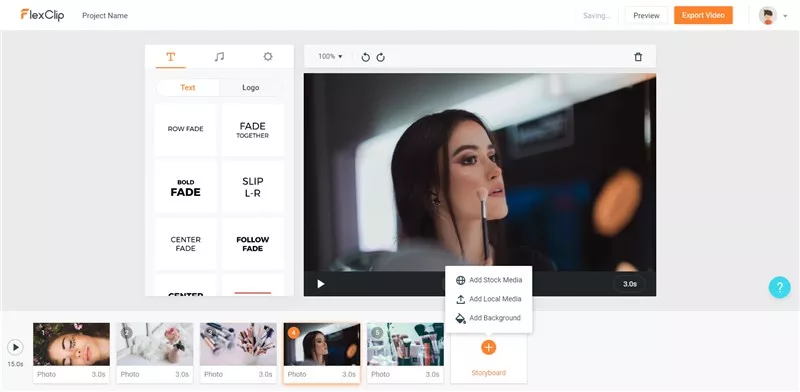
Task: Click the Photo label under clip 5
Action: (x=380, y=374)
